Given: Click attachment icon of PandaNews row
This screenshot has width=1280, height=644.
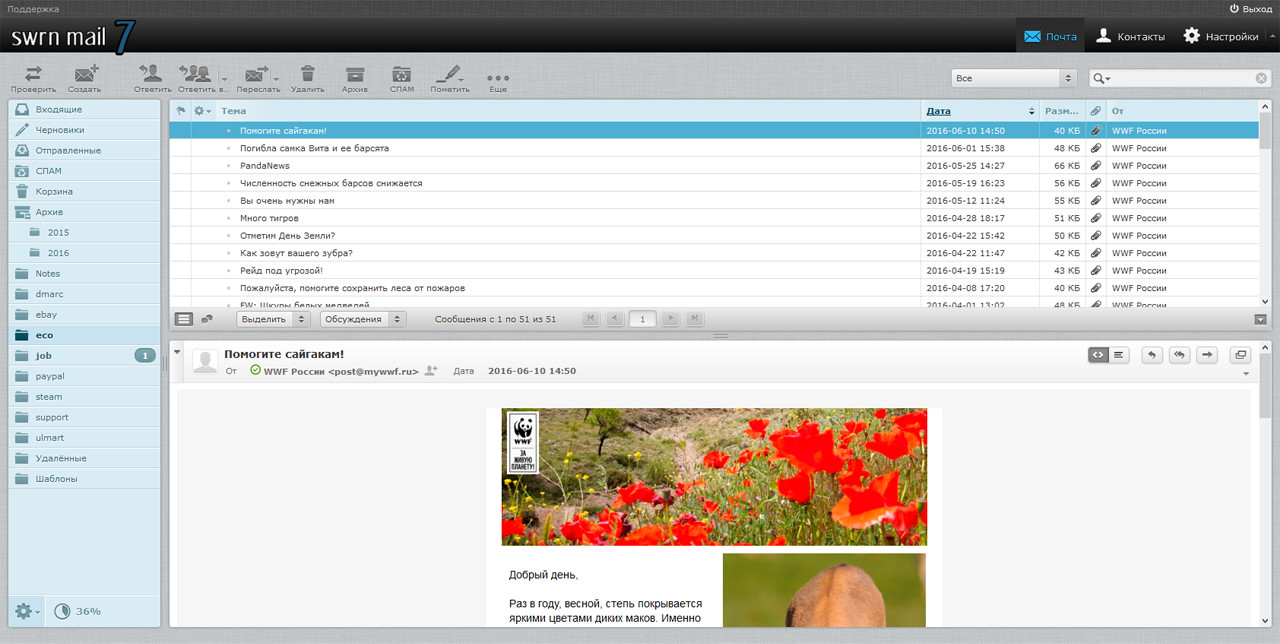Looking at the screenshot, I should pyautogui.click(x=1095, y=165).
